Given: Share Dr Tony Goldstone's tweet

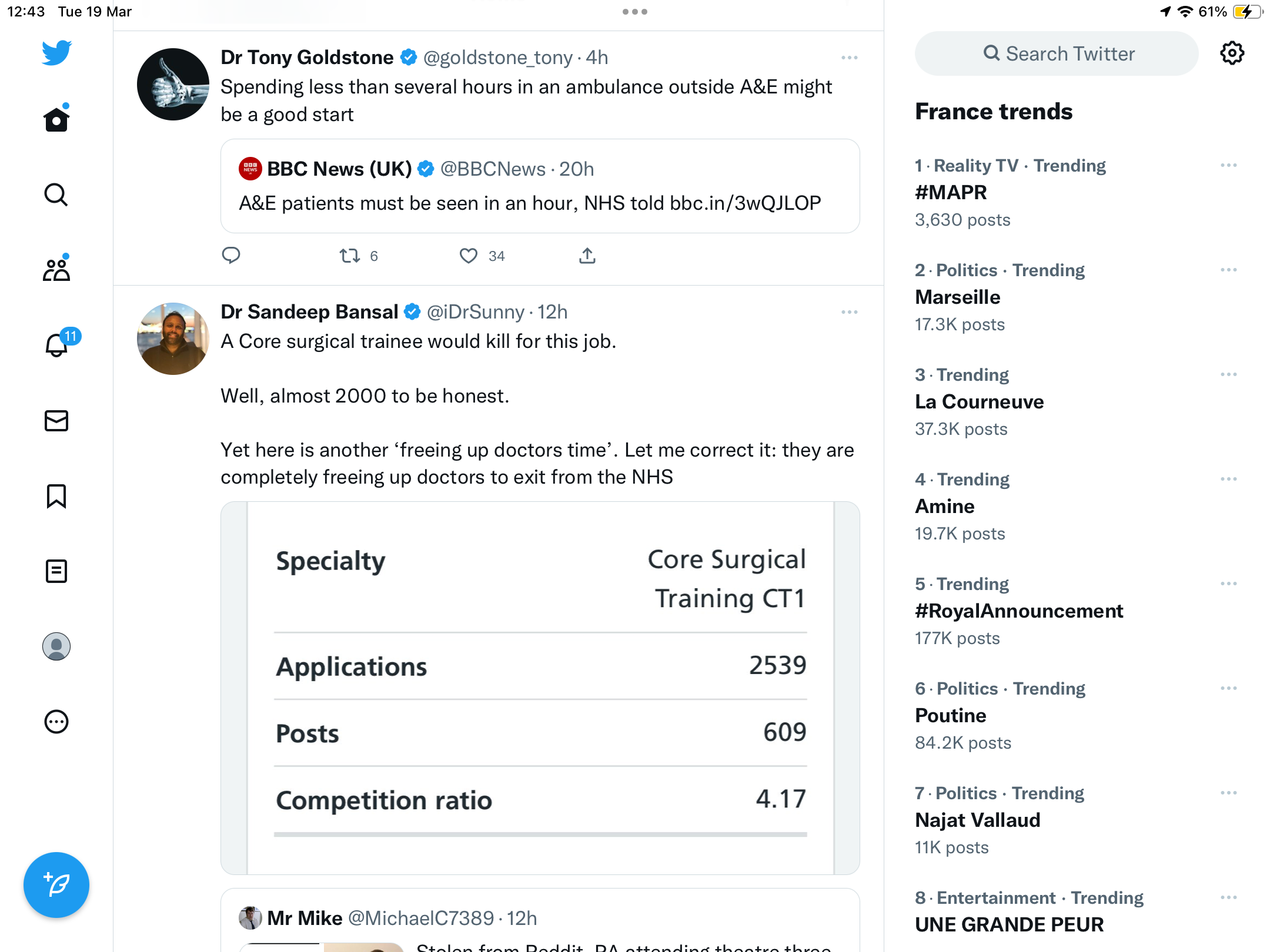Looking at the screenshot, I should click(587, 256).
